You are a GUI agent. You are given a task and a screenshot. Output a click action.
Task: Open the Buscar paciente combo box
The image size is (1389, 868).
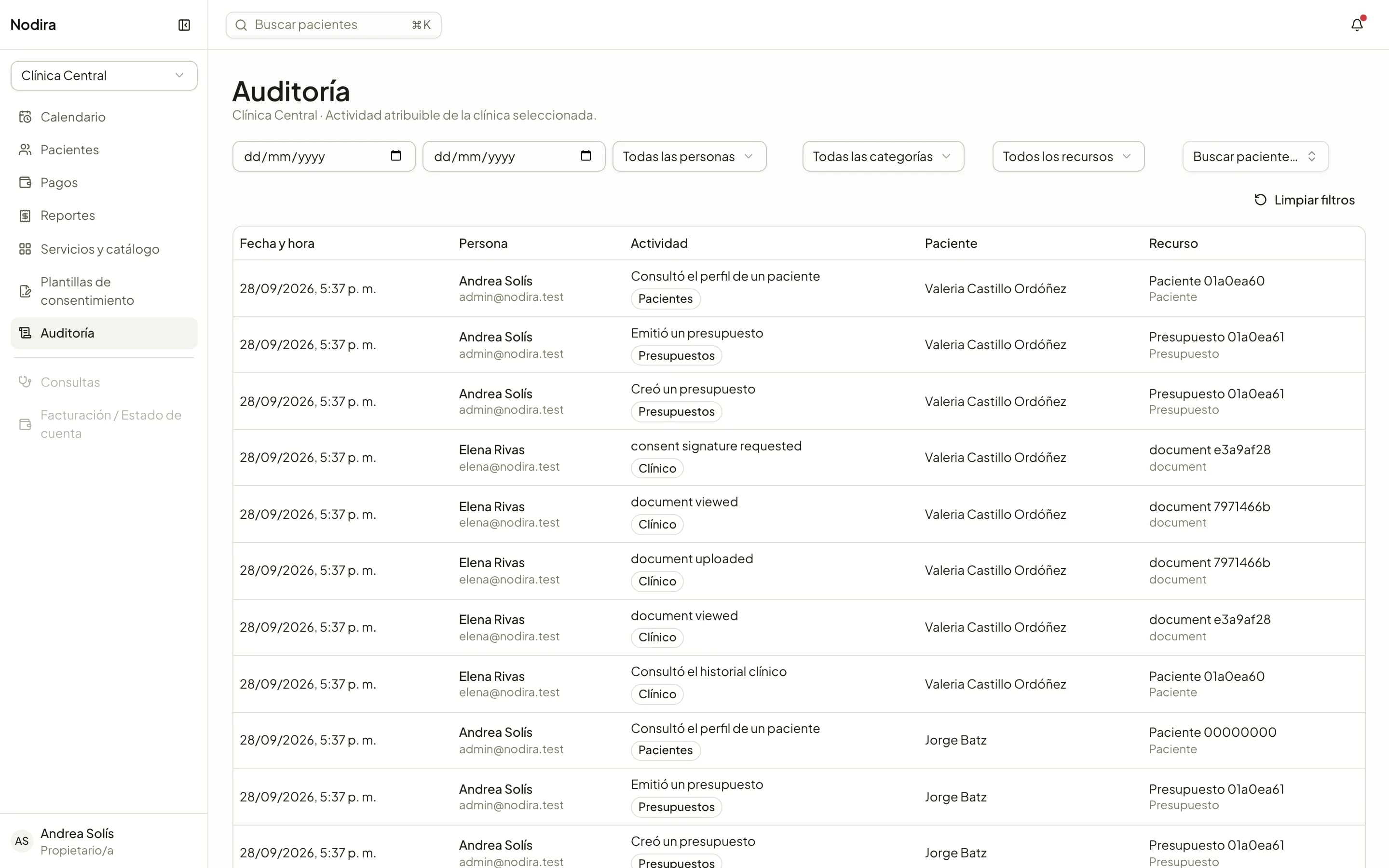1255,156
